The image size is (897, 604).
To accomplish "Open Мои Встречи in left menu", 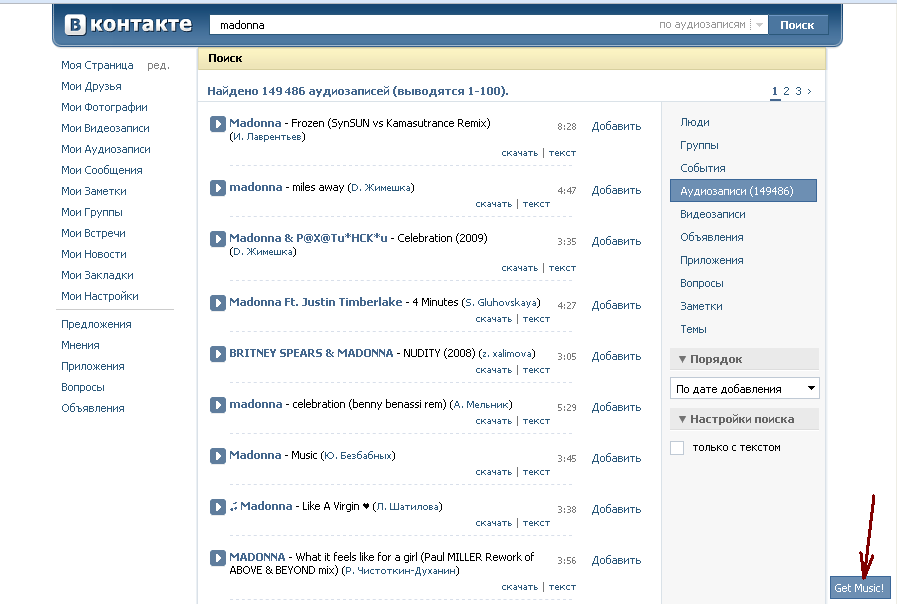I will click(93, 233).
